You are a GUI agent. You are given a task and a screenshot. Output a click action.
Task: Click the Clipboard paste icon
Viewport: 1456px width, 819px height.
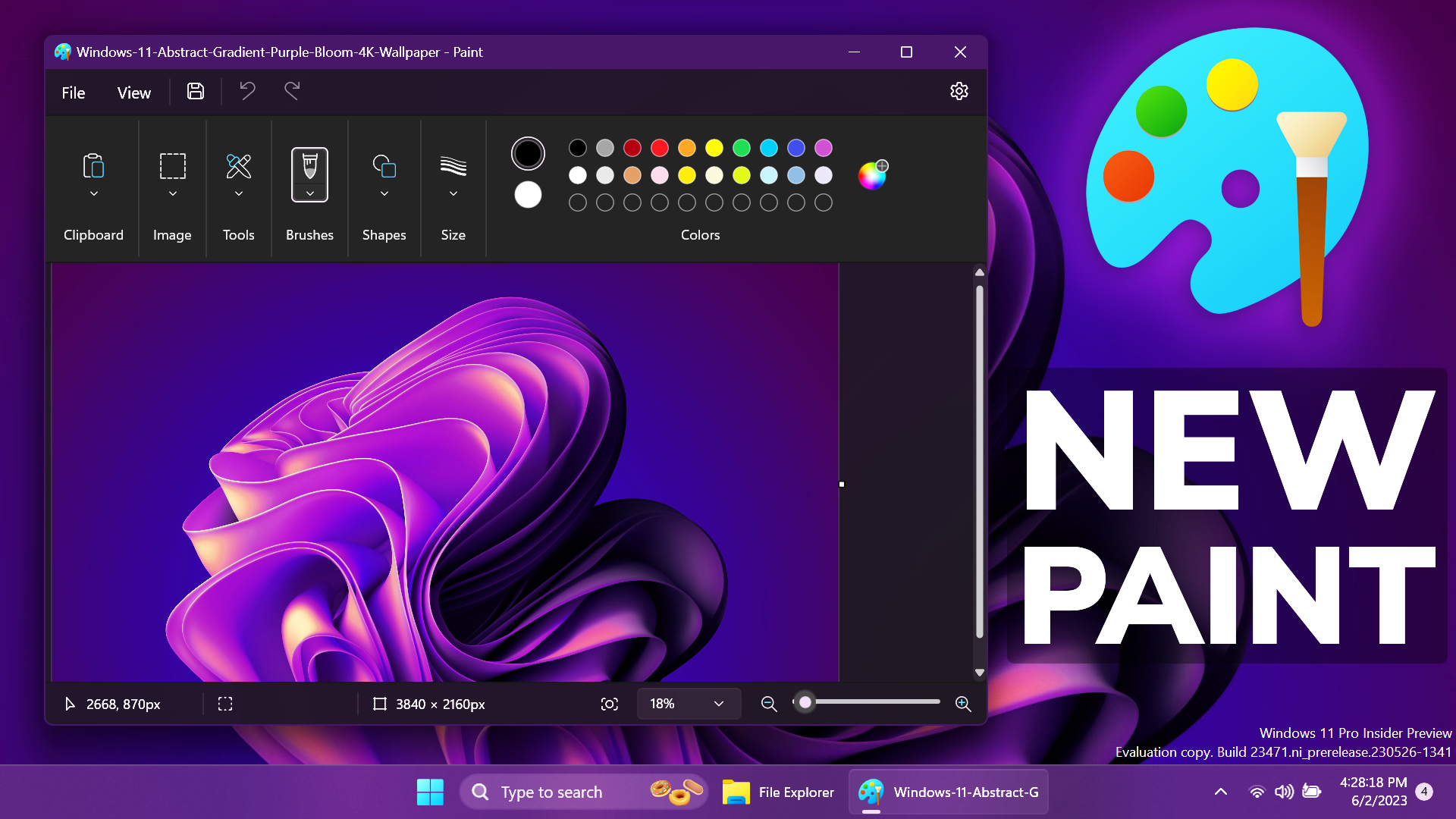click(x=93, y=168)
